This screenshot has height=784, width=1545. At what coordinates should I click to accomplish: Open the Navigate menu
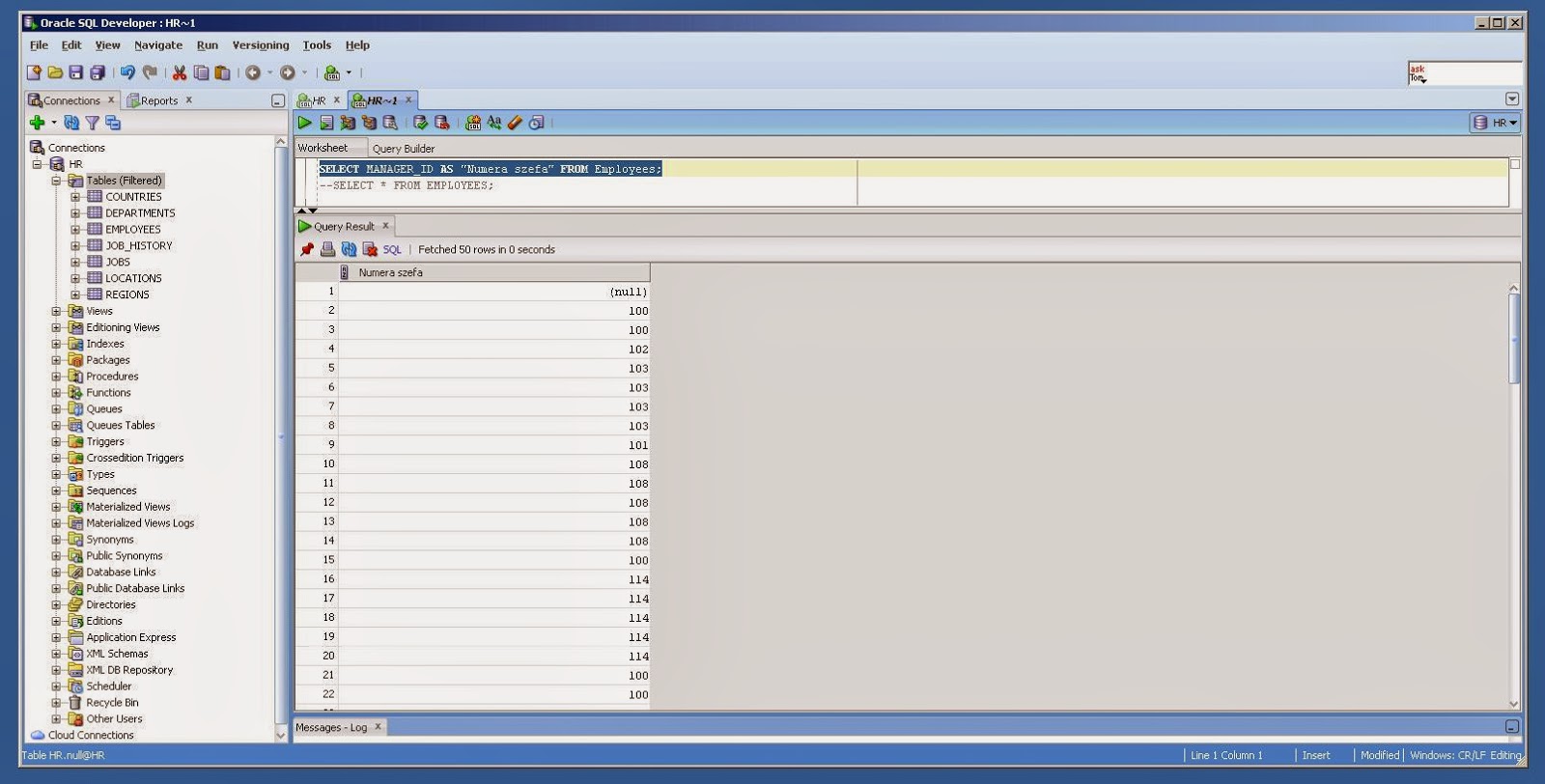pos(158,45)
